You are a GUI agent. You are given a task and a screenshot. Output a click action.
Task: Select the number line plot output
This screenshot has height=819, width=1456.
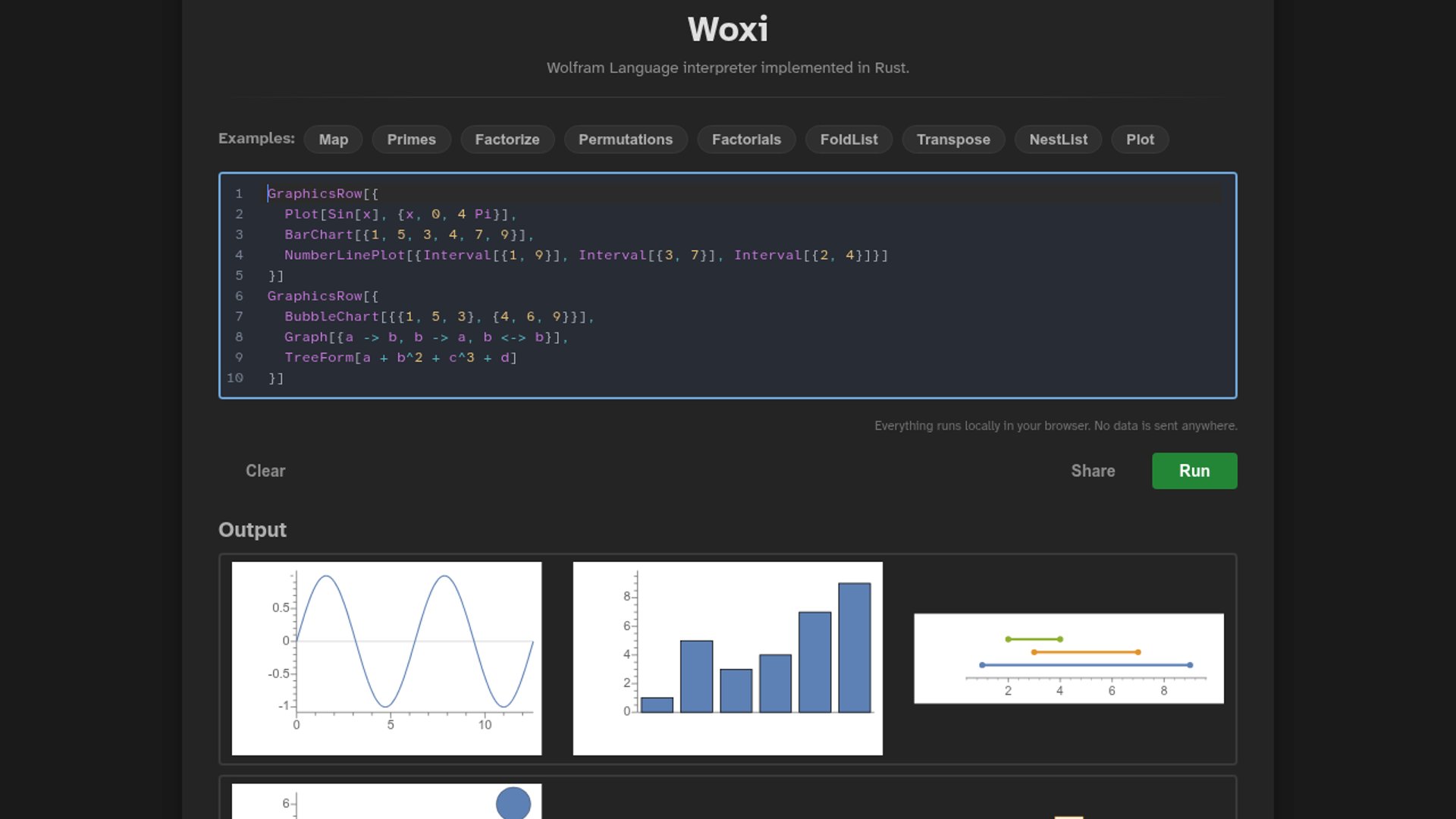(1068, 658)
